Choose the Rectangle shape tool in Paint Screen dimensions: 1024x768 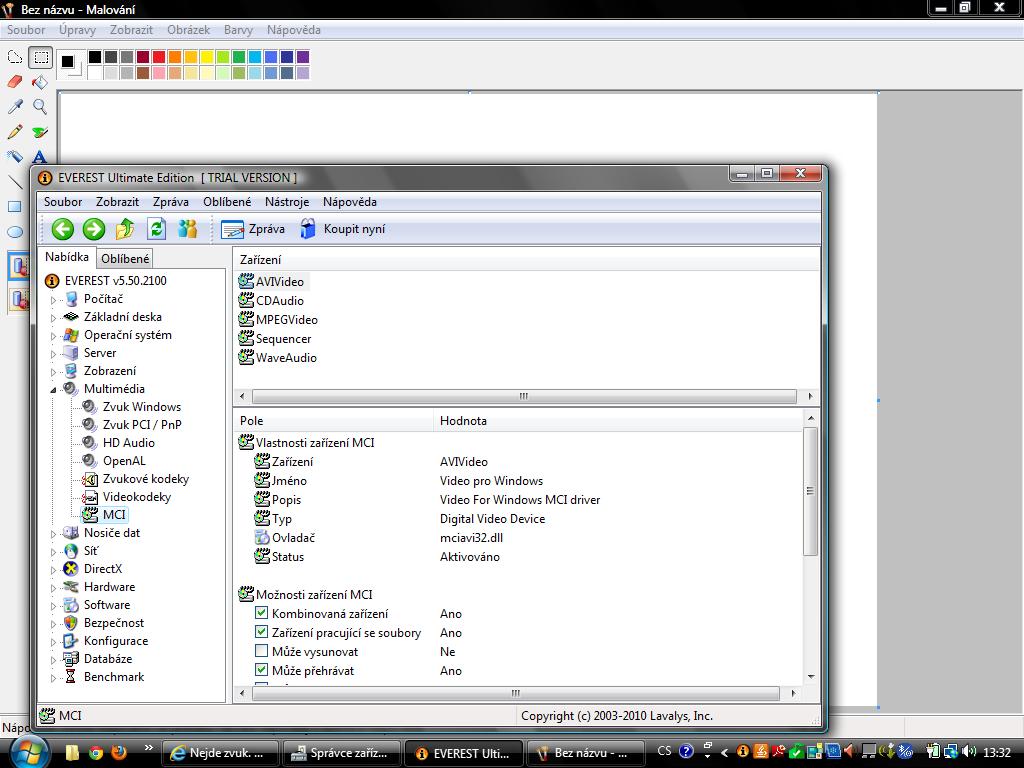[x=15, y=206]
